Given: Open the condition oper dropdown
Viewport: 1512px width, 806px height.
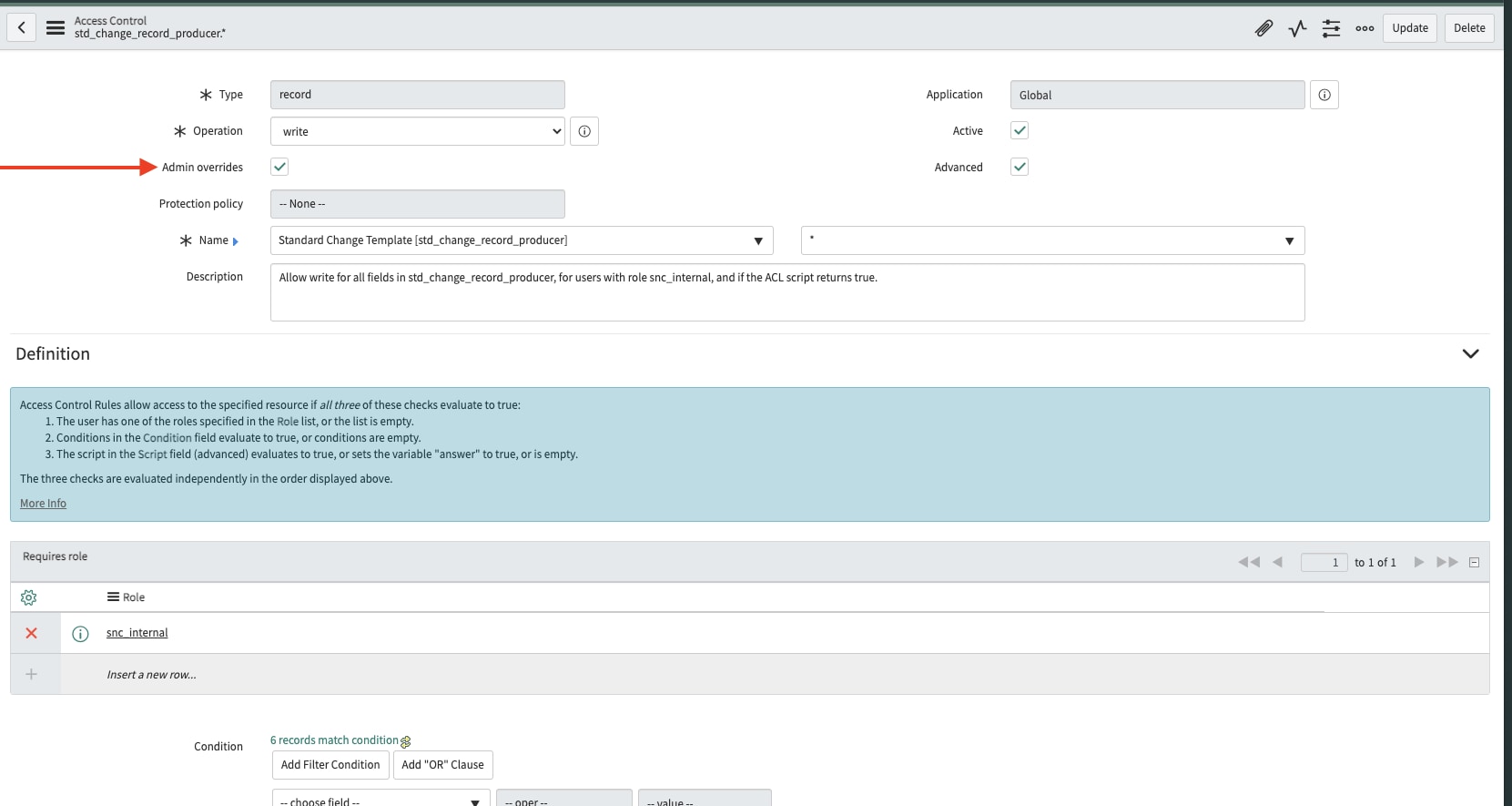Looking at the screenshot, I should pos(564,798).
